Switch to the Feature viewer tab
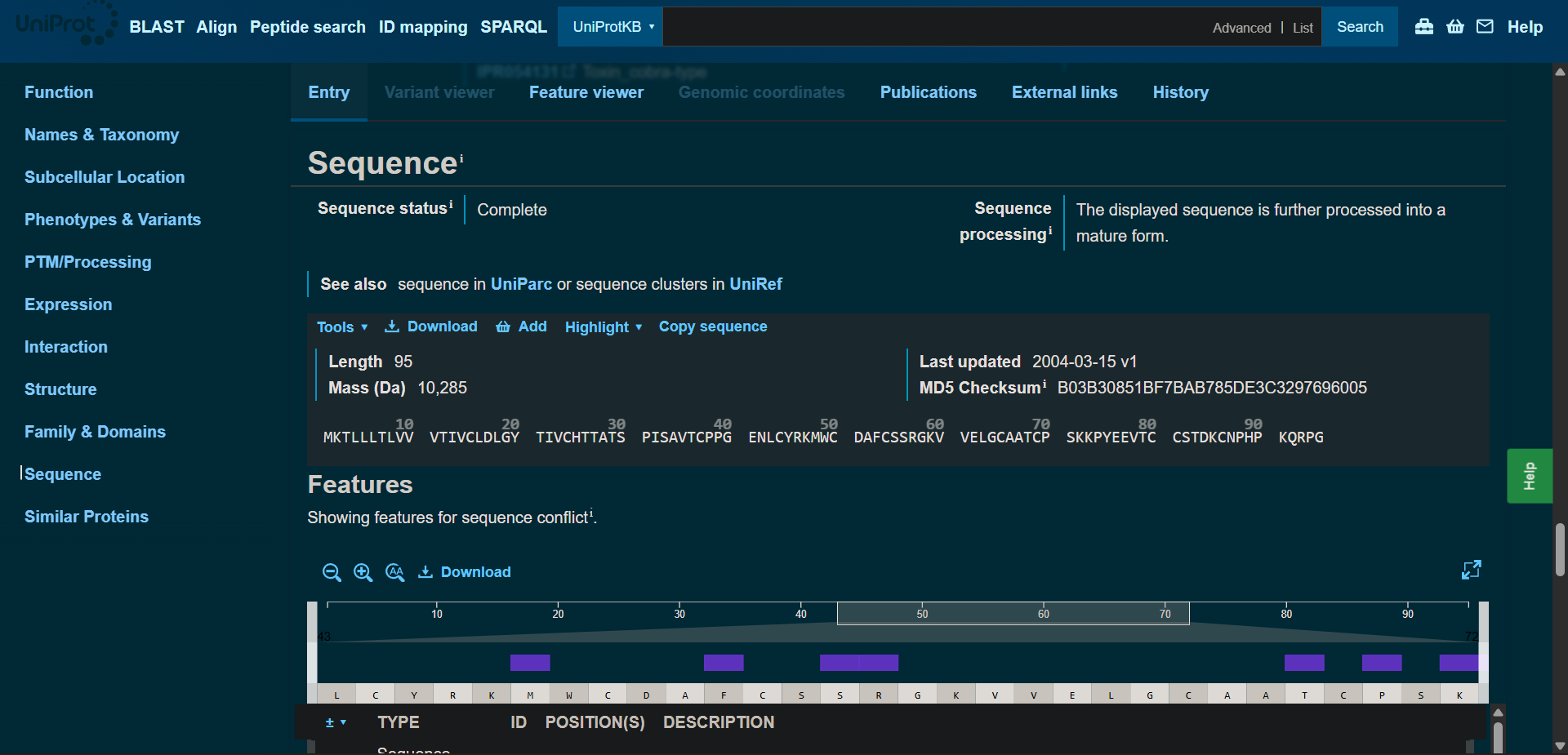 586,92
